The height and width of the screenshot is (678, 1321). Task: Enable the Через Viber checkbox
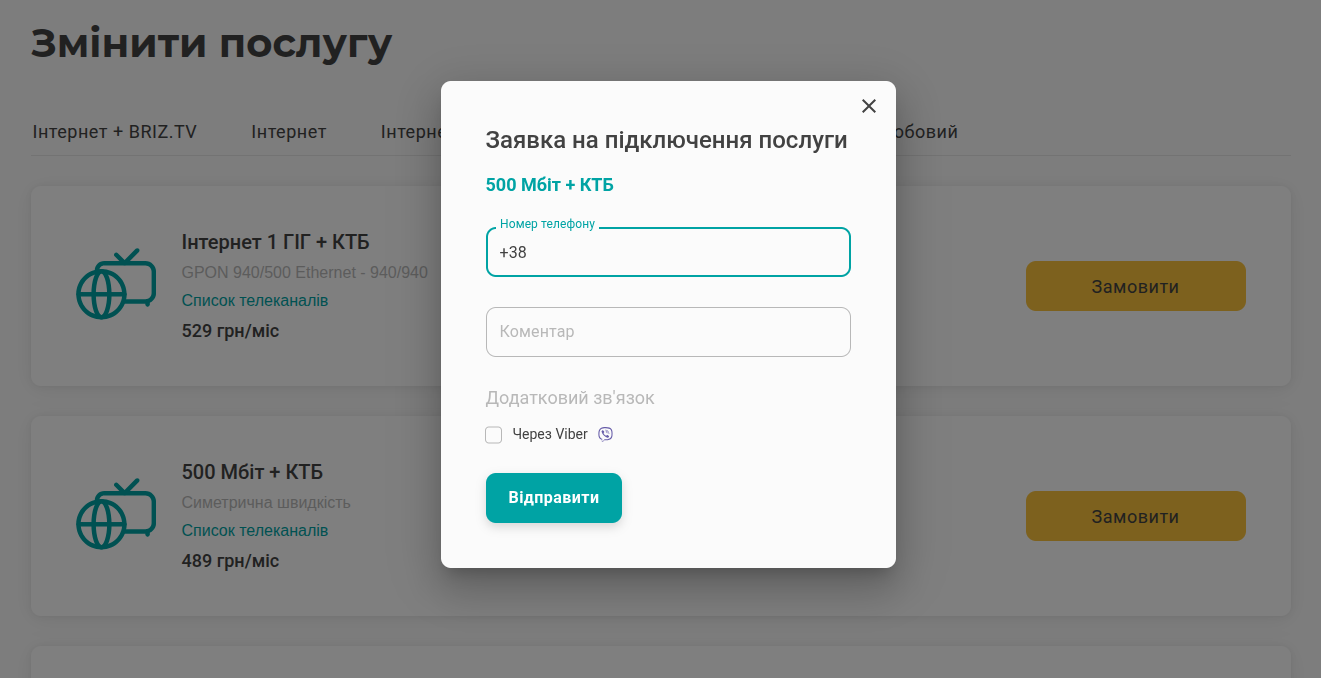(494, 435)
